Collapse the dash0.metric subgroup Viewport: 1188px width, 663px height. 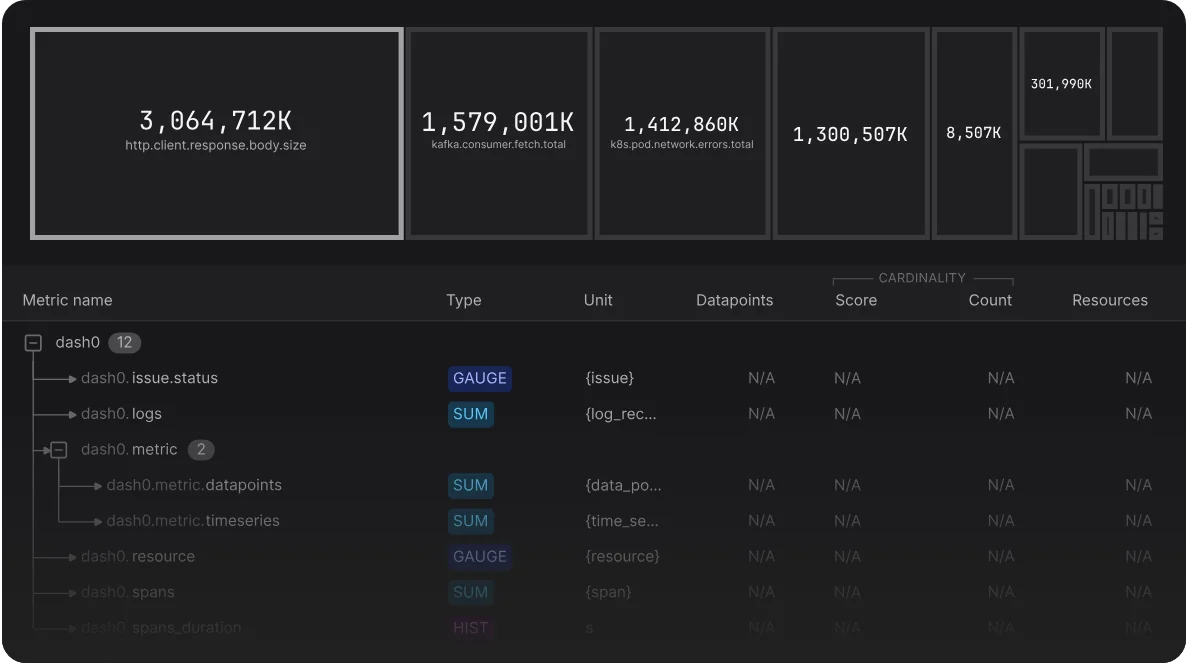point(59,450)
